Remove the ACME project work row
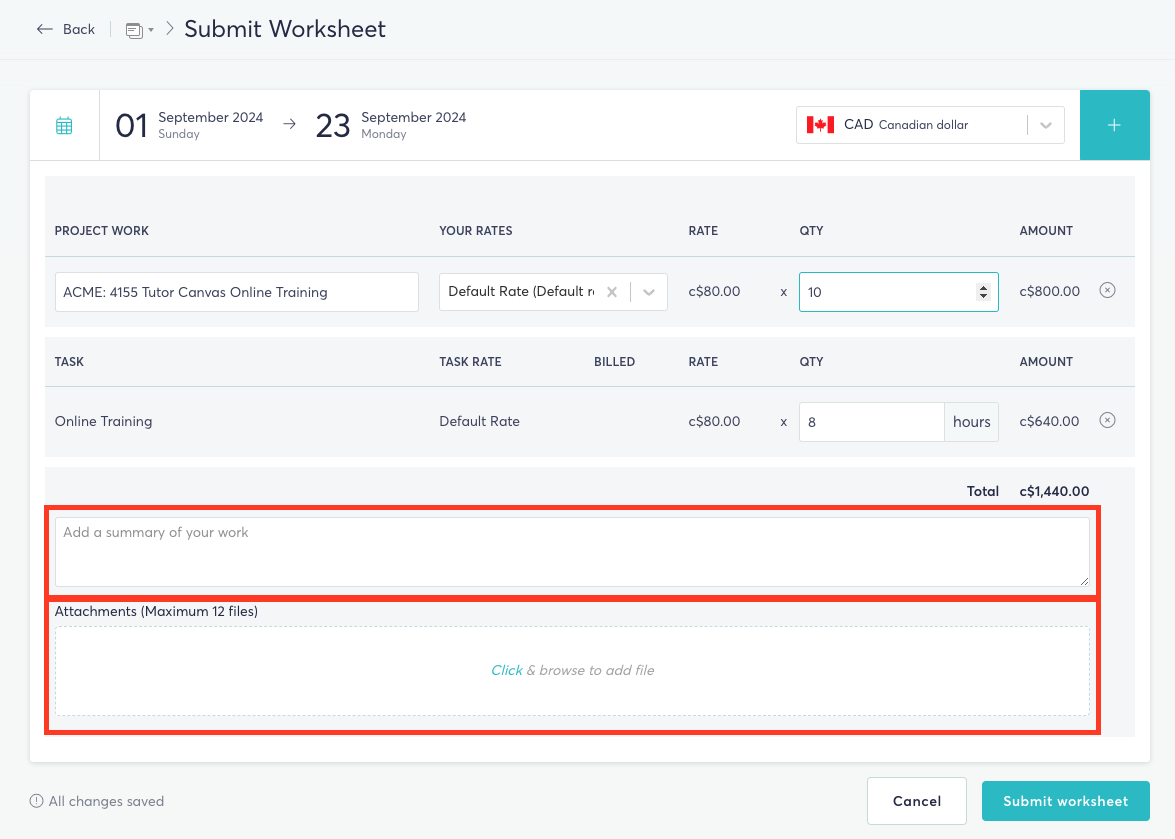Screen dimensions: 1175x839 click(x=1107, y=289)
